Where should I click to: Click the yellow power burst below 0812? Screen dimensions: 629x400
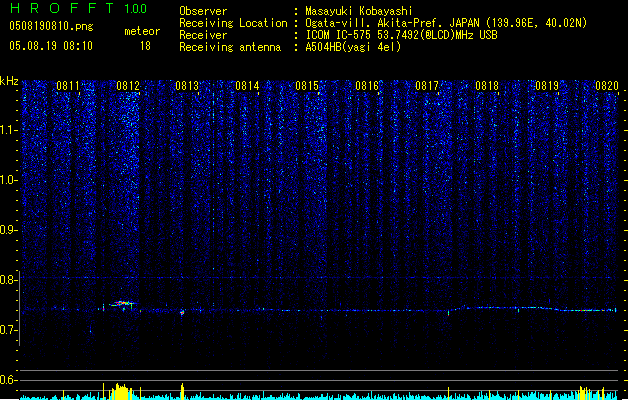tap(121, 392)
